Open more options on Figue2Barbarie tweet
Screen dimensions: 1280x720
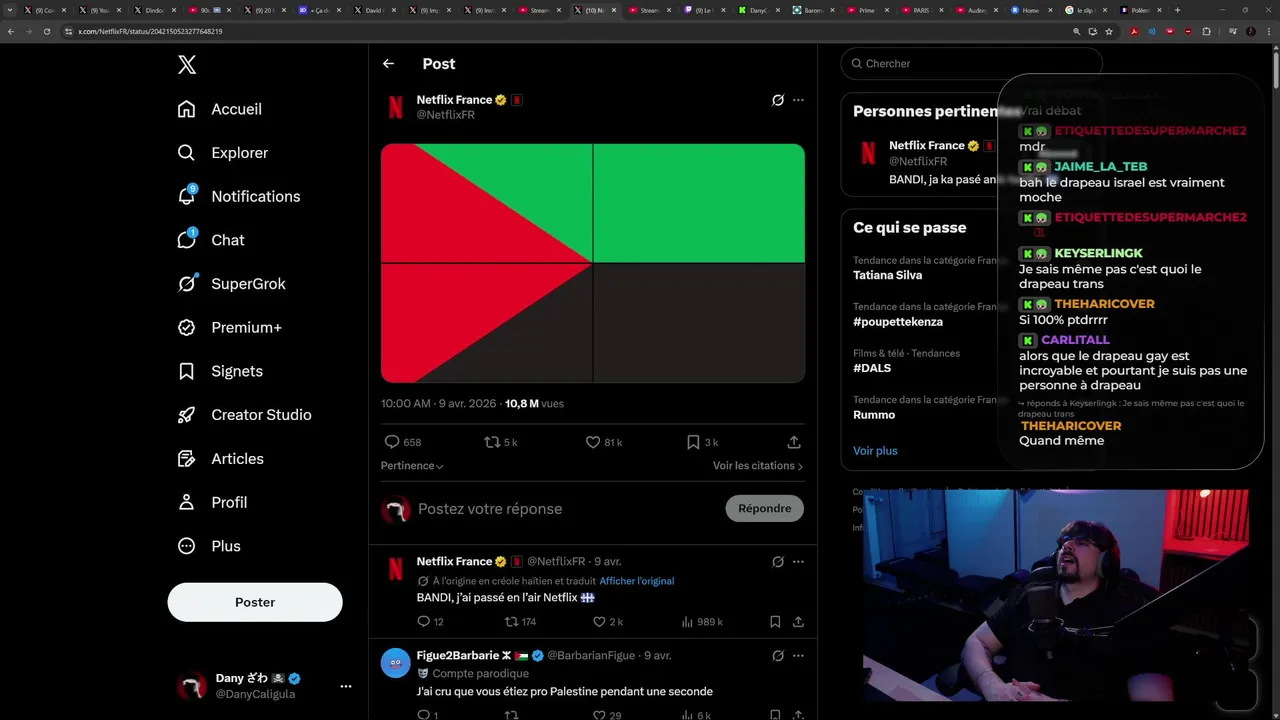click(x=798, y=656)
